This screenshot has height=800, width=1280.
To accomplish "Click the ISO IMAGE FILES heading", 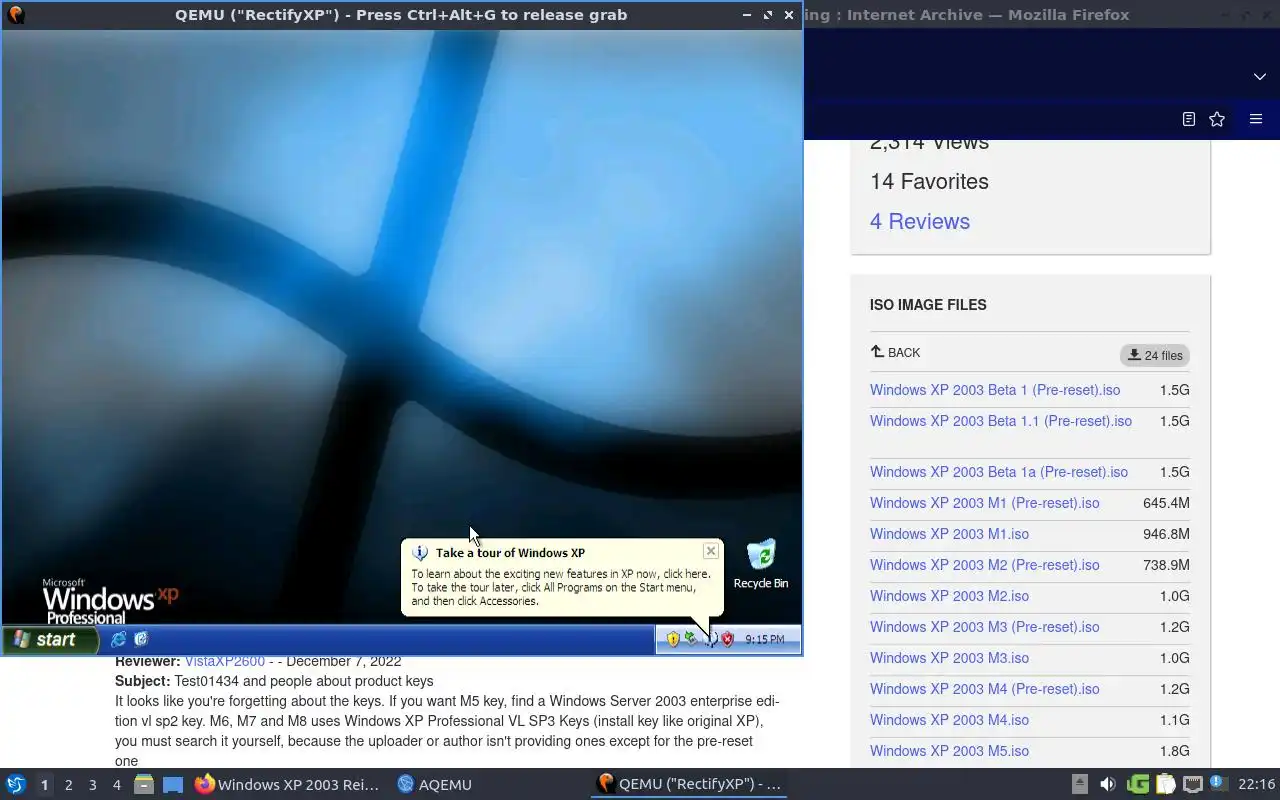I will coord(928,305).
